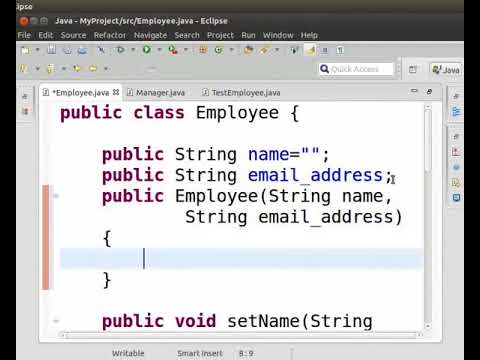Open the Problems view icon in right trim
Image resolution: width=480 pixels, height=360 pixels.
click(x=456, y=152)
